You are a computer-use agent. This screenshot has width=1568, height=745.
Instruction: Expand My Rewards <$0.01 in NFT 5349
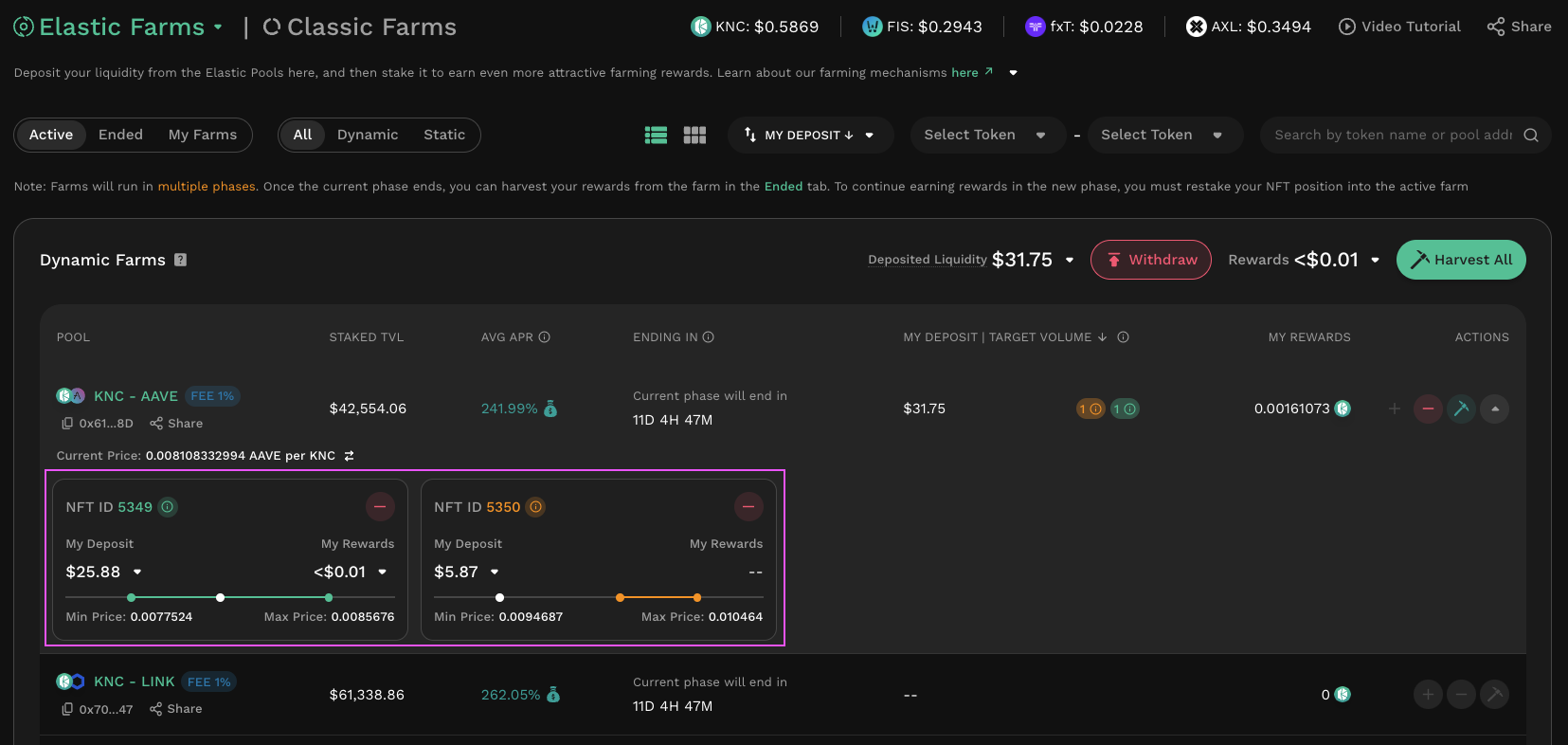pyautogui.click(x=383, y=572)
